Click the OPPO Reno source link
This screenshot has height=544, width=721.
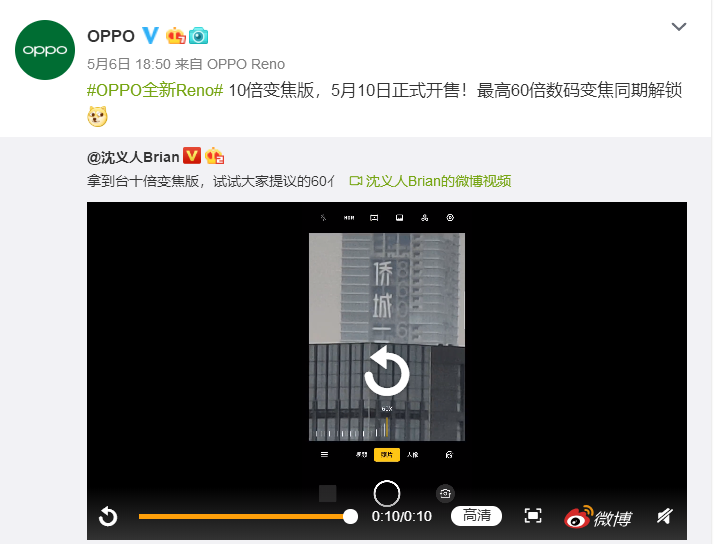tap(246, 64)
